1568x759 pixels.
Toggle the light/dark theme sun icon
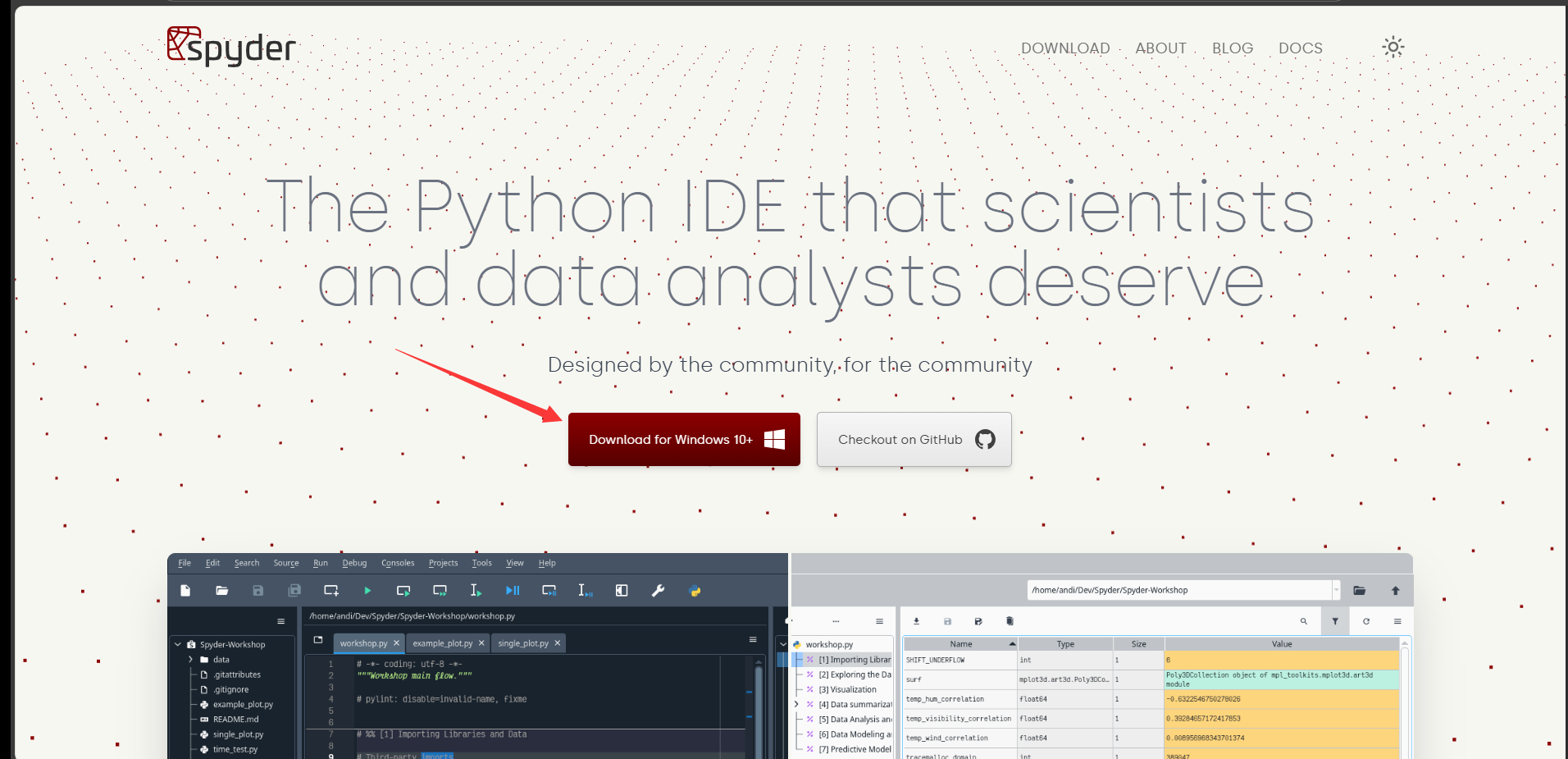click(x=1393, y=47)
